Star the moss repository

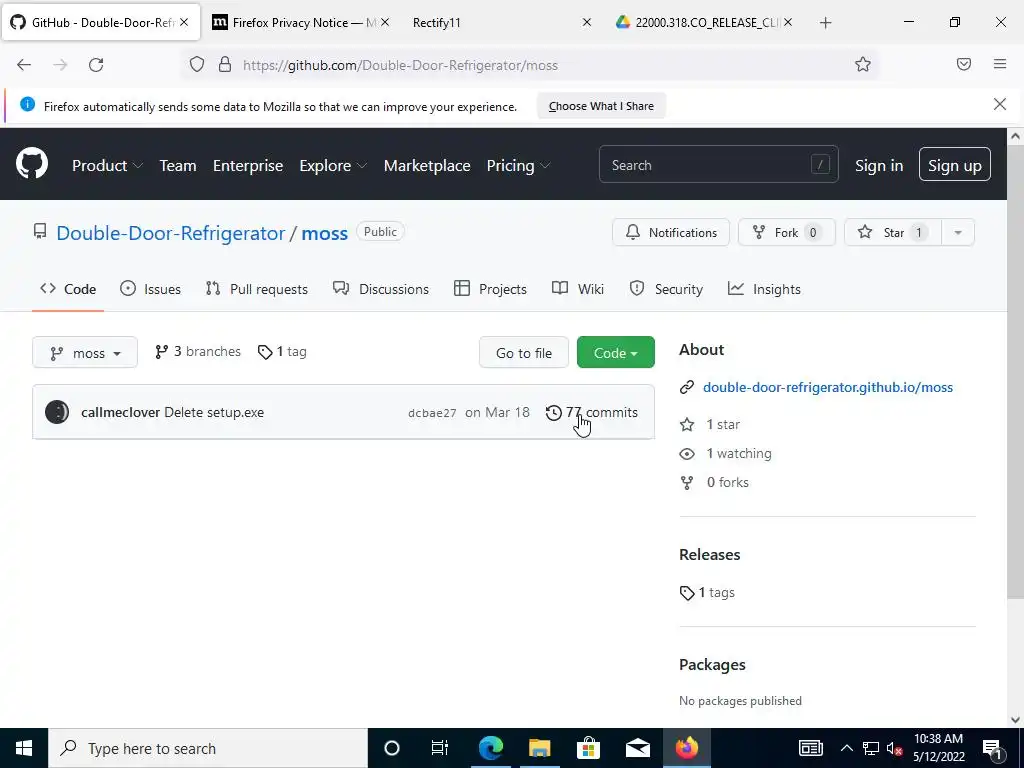(x=893, y=232)
